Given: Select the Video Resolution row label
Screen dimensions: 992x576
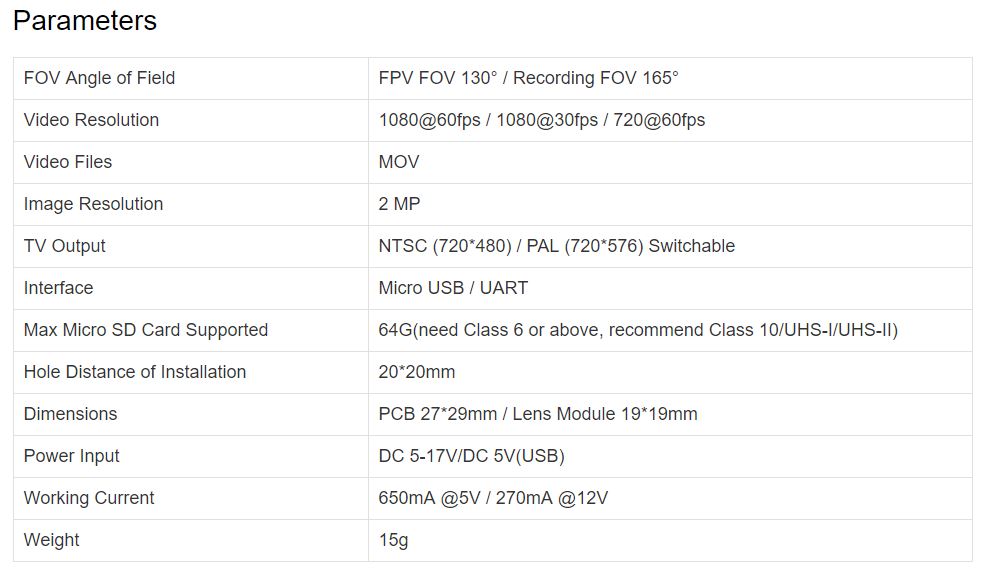Looking at the screenshot, I should point(91,120).
